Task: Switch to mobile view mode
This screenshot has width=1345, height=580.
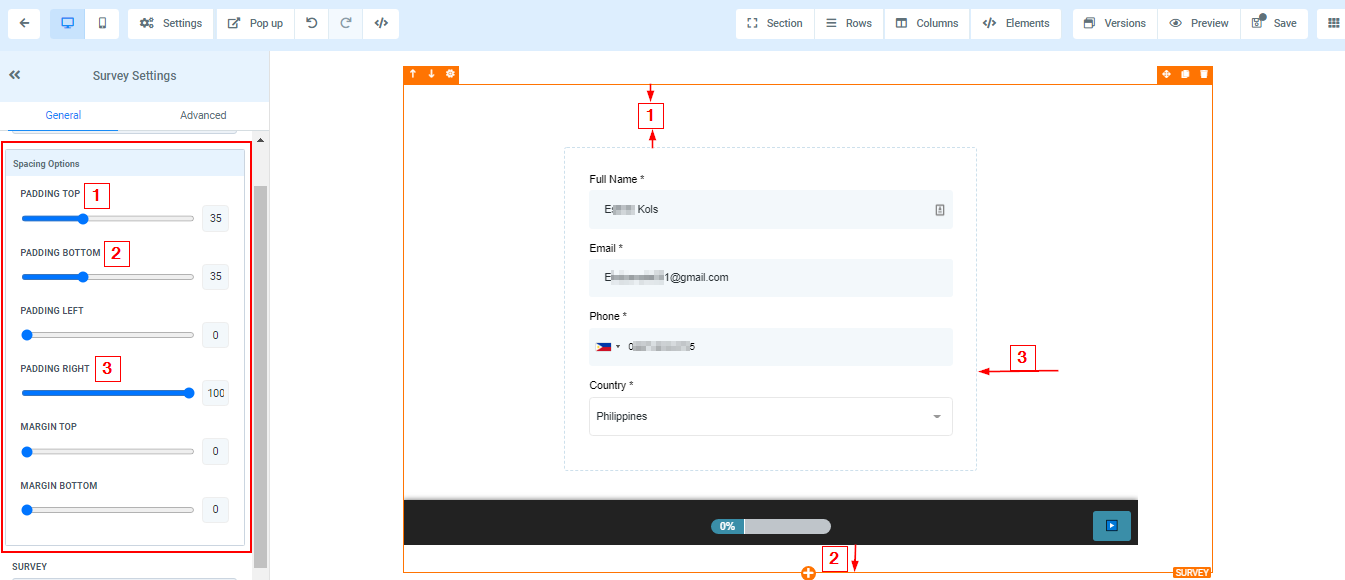Action: click(x=102, y=23)
